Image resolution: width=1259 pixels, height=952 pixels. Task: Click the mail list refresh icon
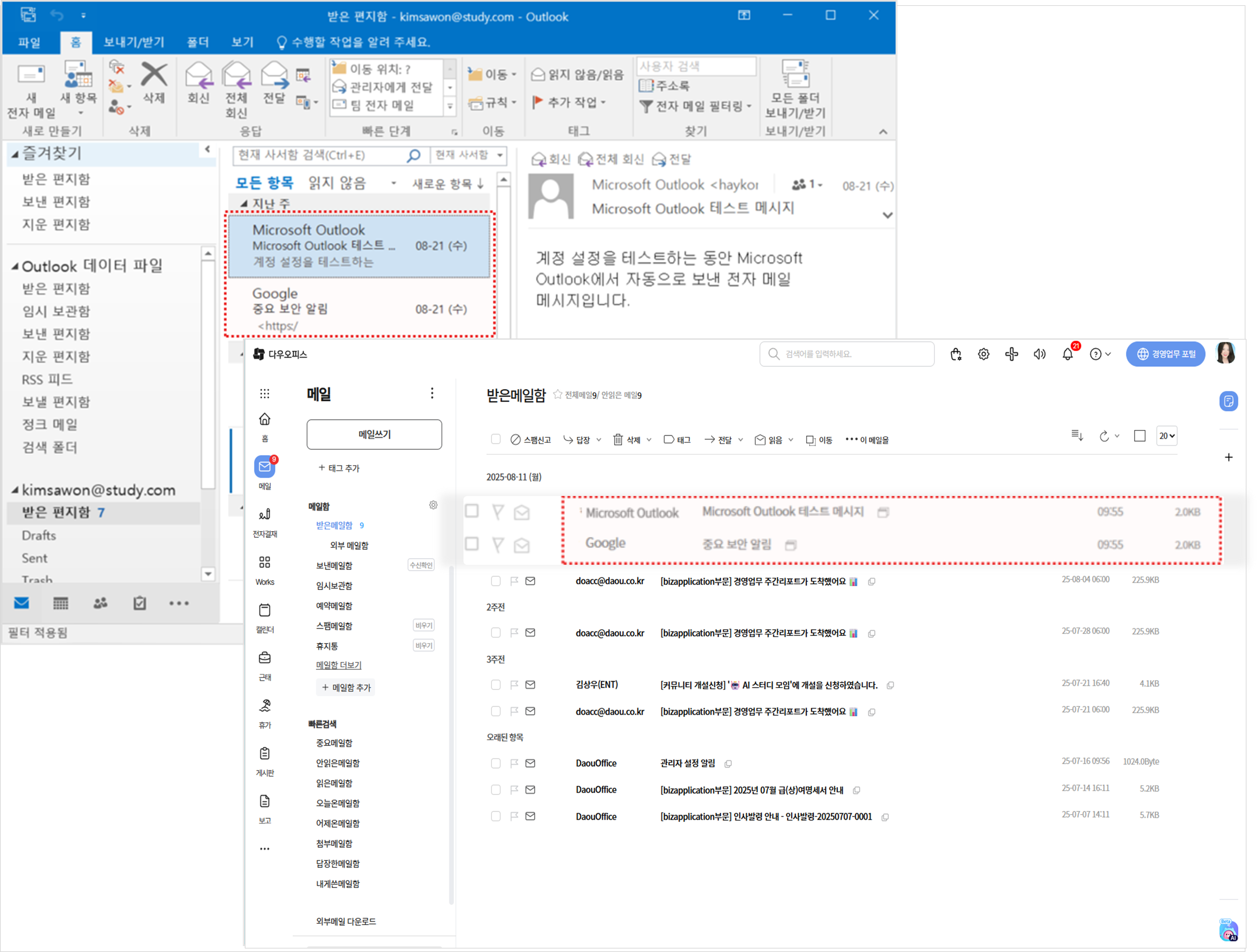pyautogui.click(x=1104, y=437)
